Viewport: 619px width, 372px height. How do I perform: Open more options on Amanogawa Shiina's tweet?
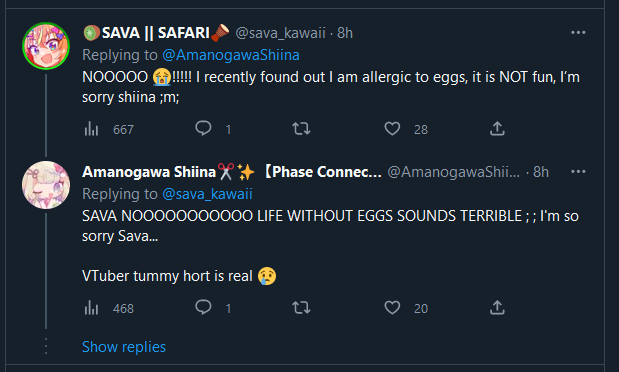578,171
